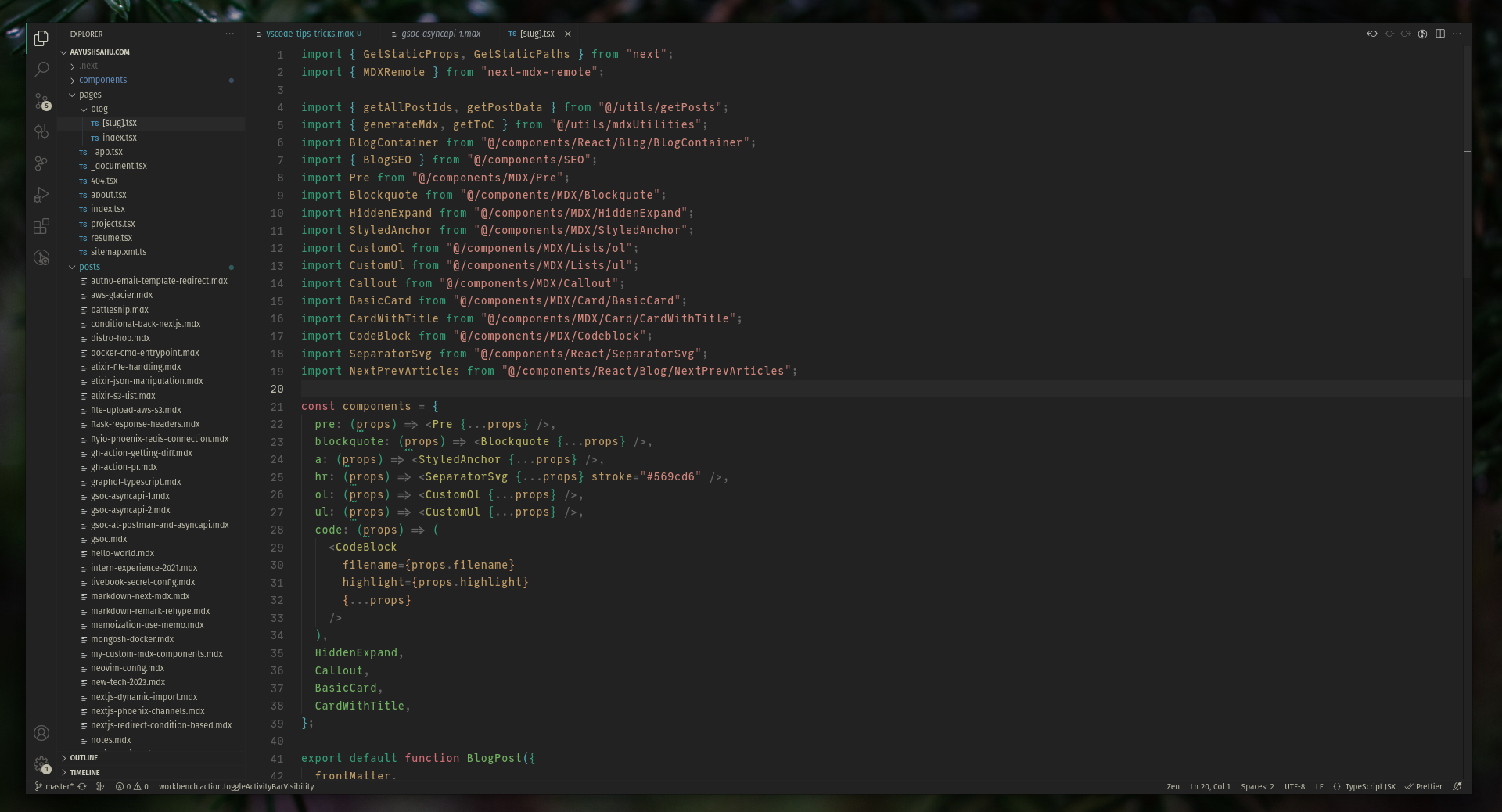The width and height of the screenshot is (1502, 812).
Task: Open the editor More Actions ellipsis menu
Action: 1457,34
